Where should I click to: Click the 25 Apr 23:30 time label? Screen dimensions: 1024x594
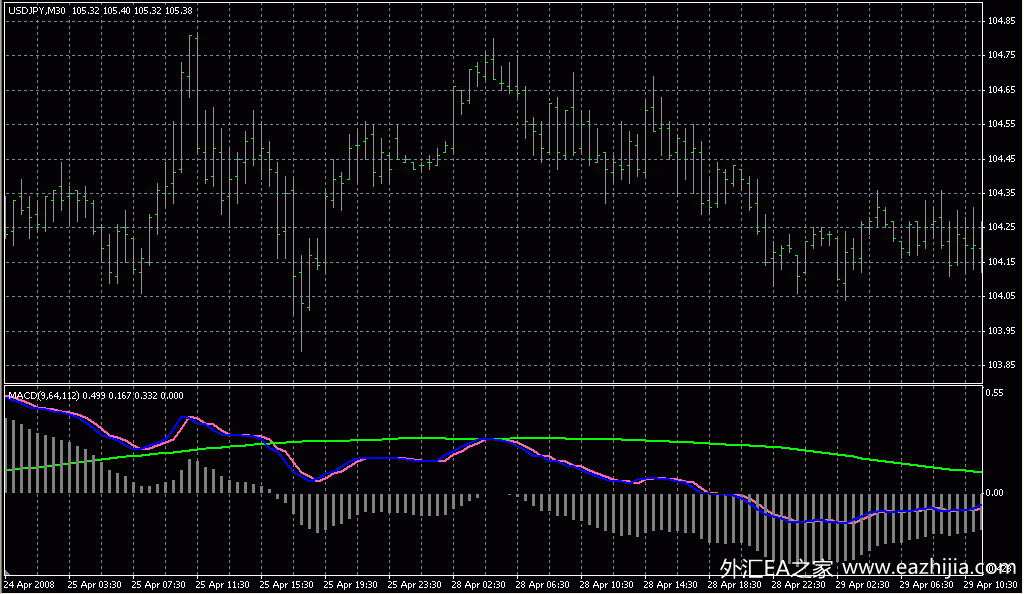(x=414, y=585)
